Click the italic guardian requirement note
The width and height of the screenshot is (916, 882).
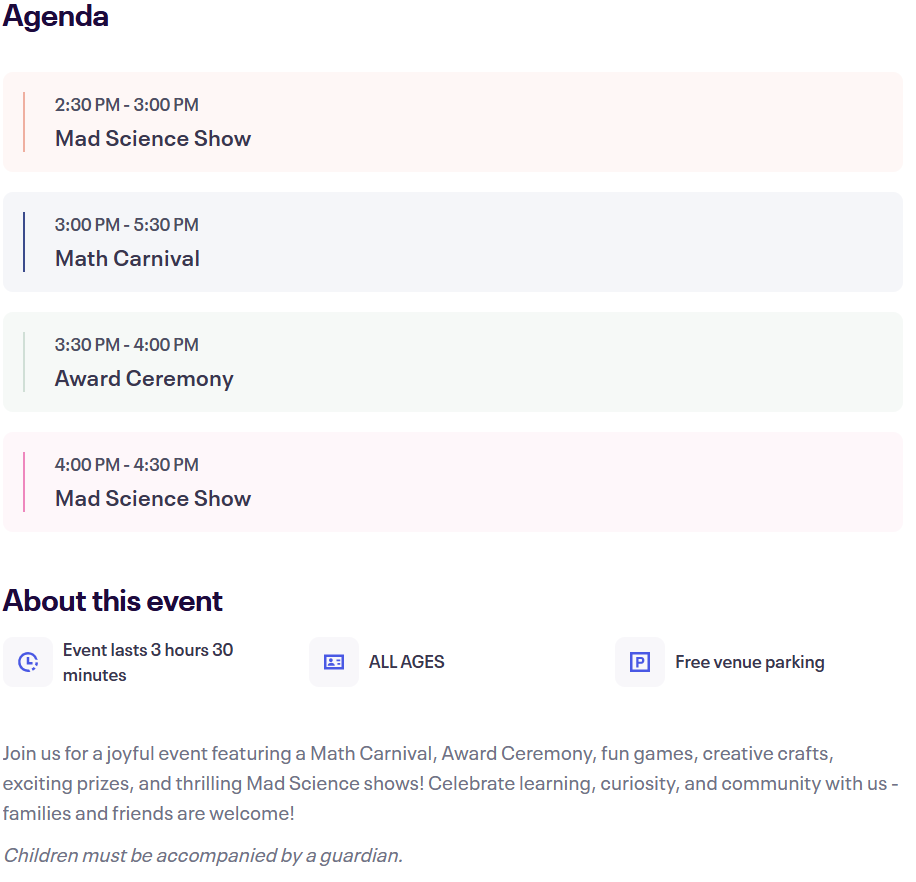tap(203, 855)
